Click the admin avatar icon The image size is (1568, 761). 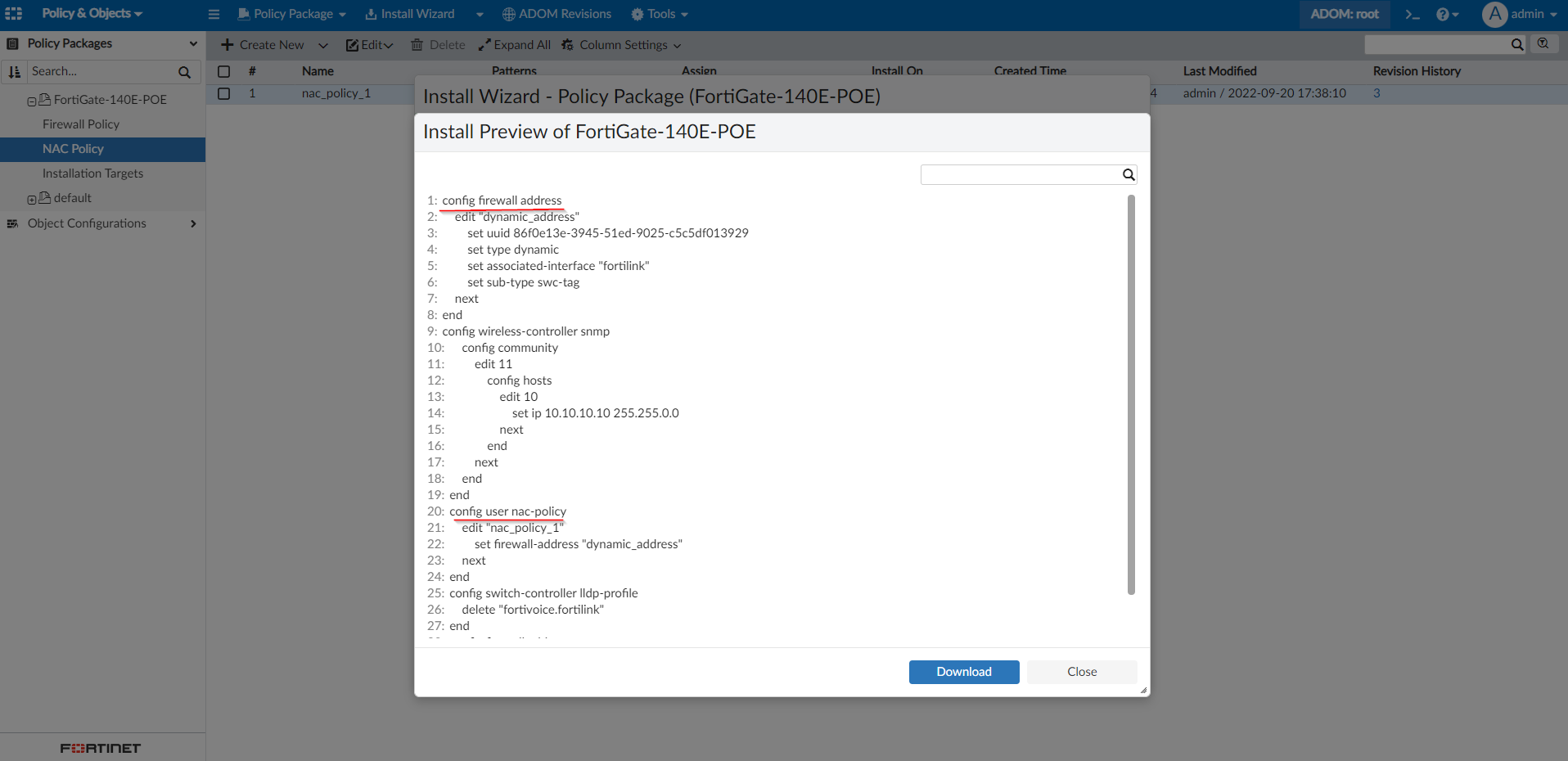pos(1494,14)
